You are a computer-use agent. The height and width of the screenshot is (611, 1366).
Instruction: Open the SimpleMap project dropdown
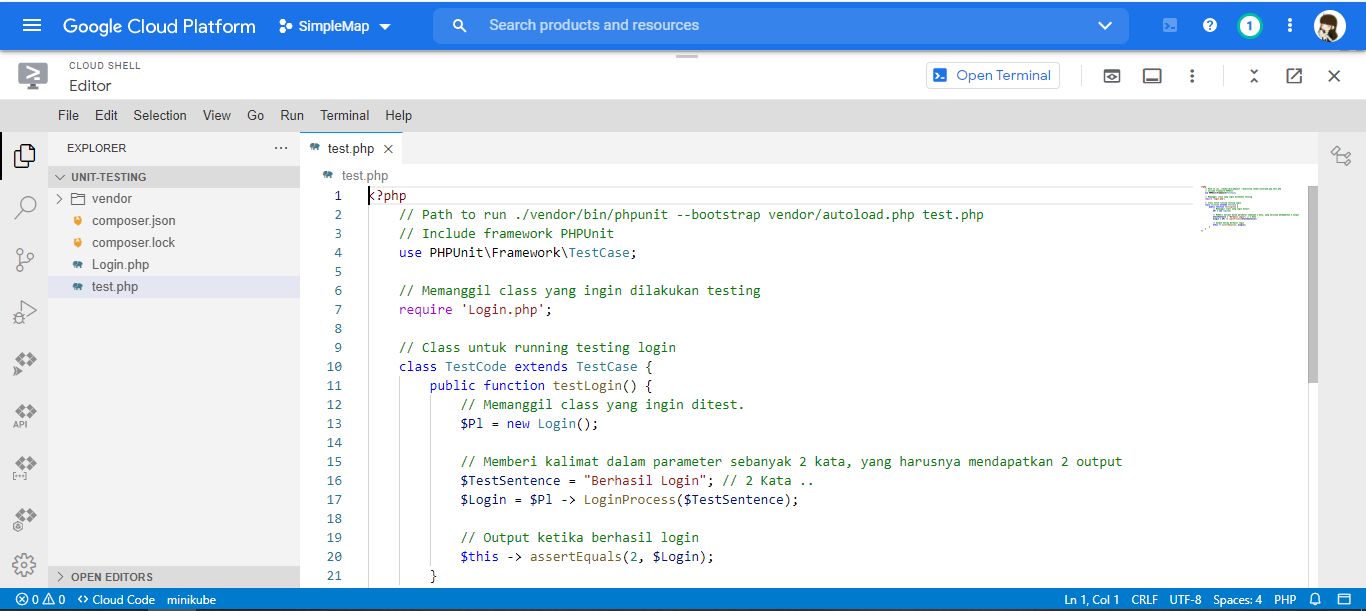334,25
